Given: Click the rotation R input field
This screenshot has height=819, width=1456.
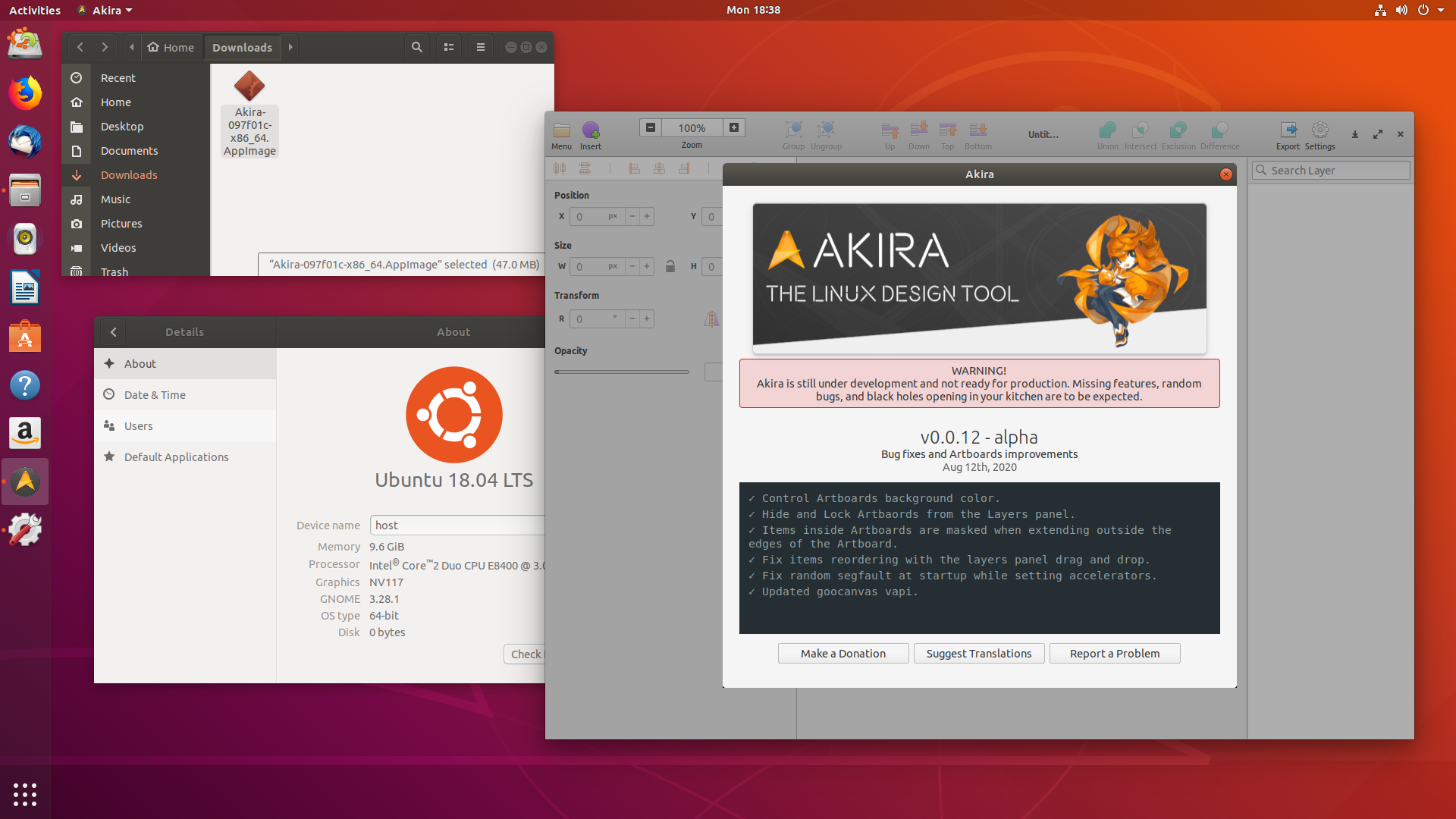Looking at the screenshot, I should (597, 318).
